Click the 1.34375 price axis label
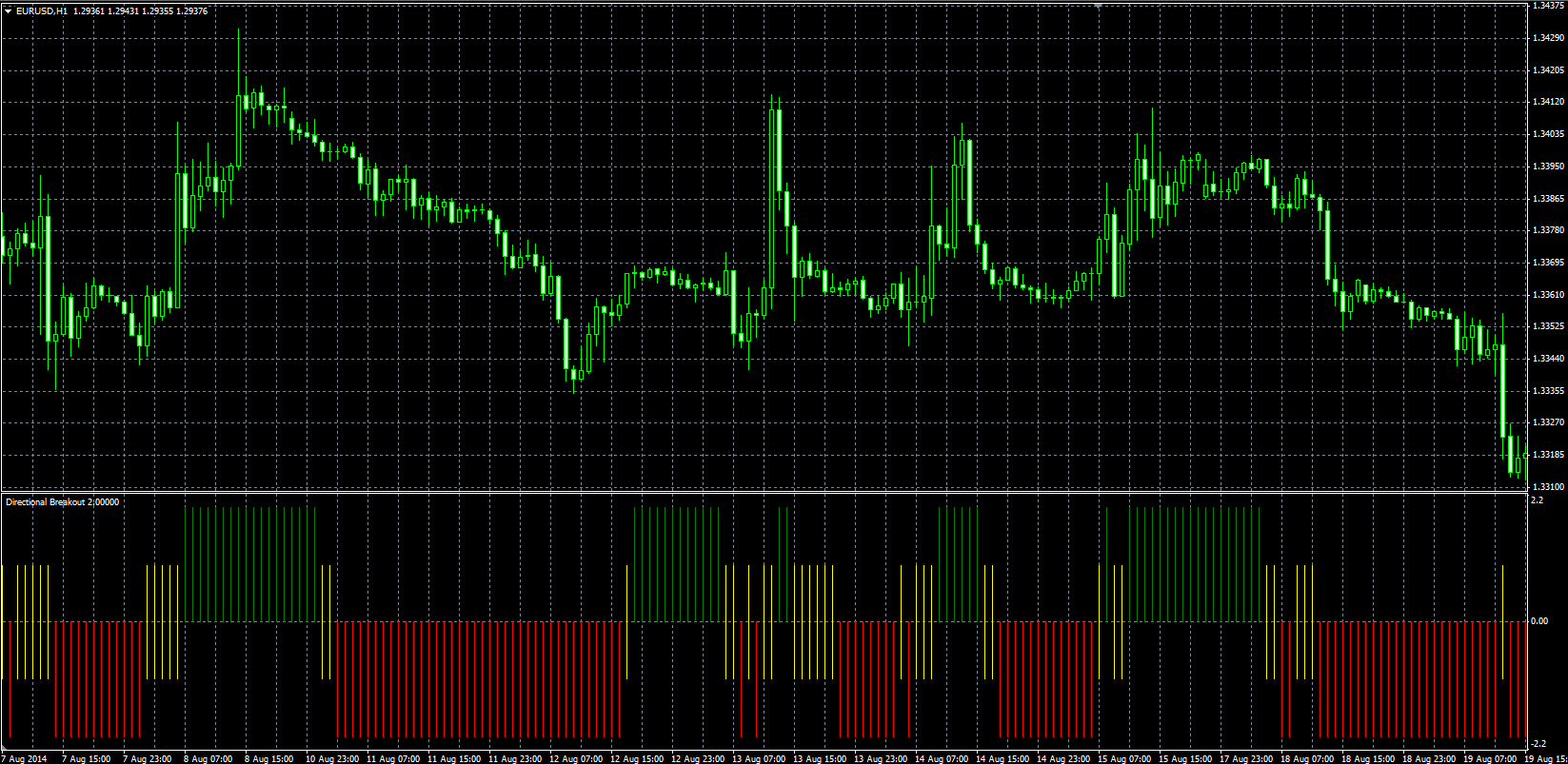 pyautogui.click(x=1548, y=6)
